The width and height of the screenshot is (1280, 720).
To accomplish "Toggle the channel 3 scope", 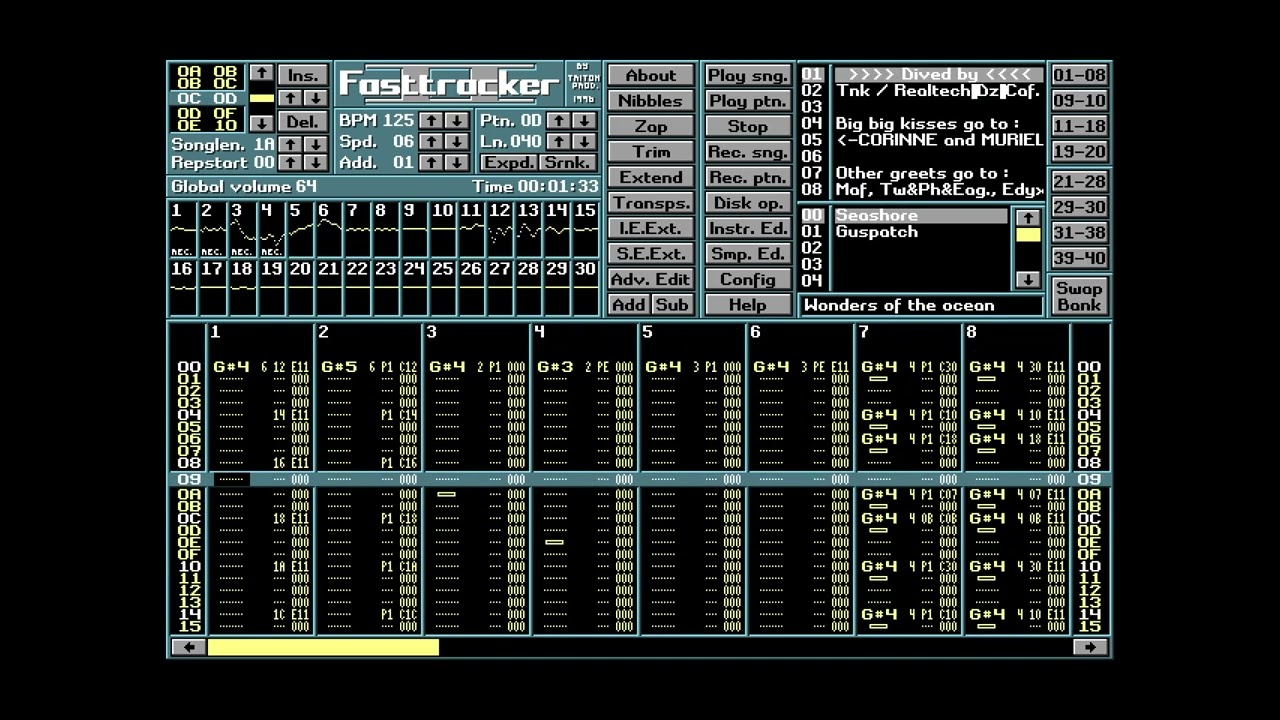I will tap(242, 230).
